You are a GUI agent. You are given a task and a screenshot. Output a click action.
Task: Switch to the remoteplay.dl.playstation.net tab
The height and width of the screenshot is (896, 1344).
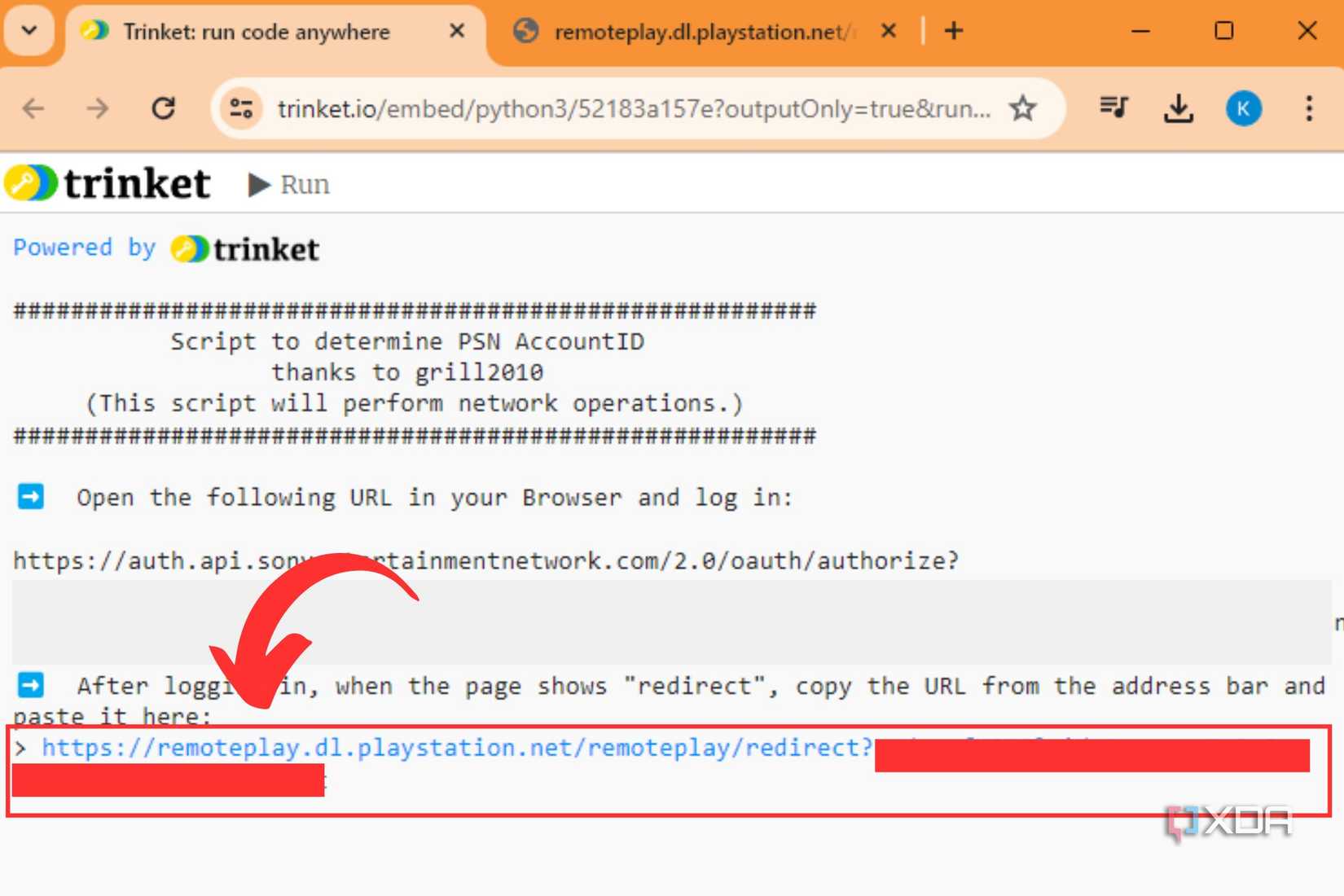pos(704,33)
